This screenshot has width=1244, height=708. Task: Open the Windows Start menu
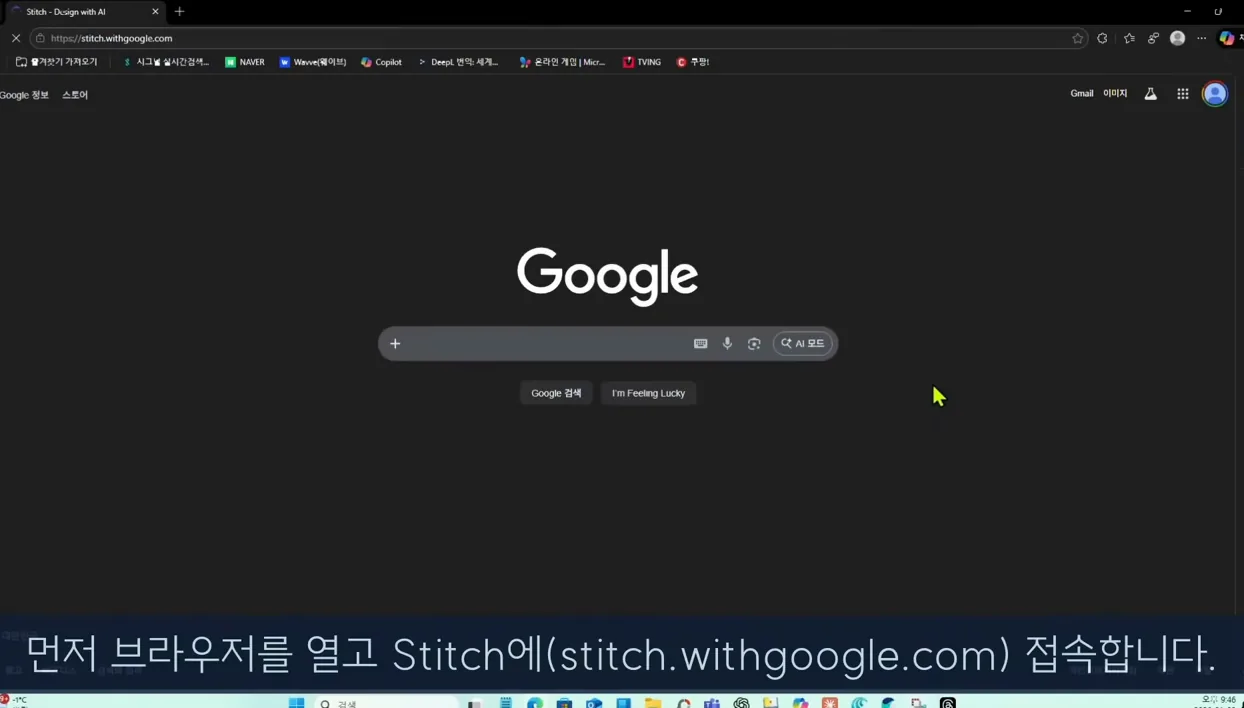coord(296,703)
